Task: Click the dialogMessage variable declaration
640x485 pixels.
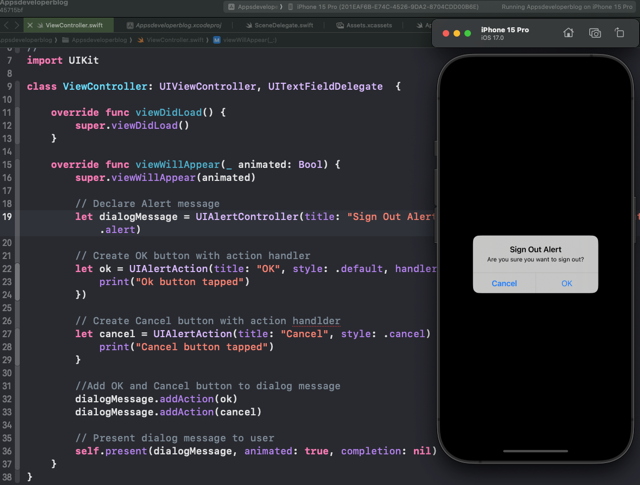Action: (x=138, y=217)
